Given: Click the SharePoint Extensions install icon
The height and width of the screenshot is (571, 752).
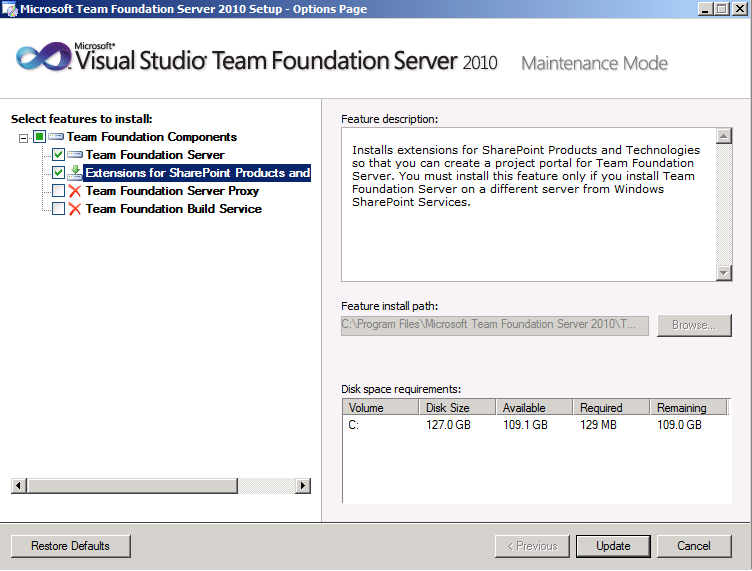Looking at the screenshot, I should [75, 173].
